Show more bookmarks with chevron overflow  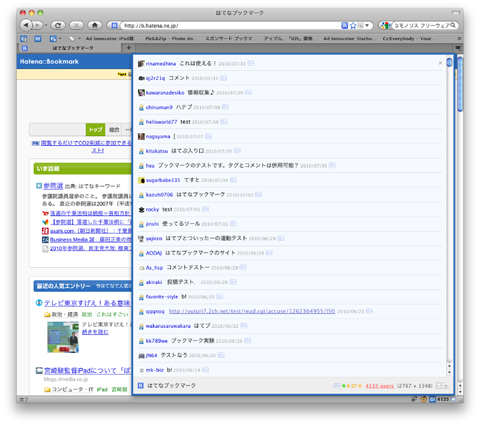coord(459,39)
